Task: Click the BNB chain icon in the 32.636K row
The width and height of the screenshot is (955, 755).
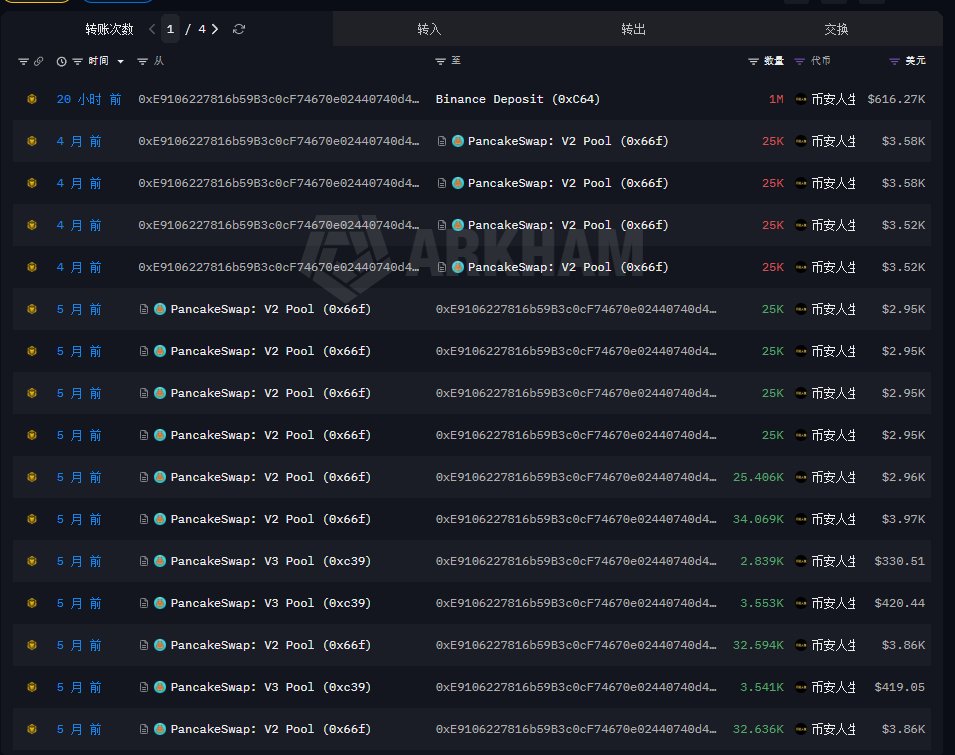Action: pyautogui.click(x=32, y=729)
